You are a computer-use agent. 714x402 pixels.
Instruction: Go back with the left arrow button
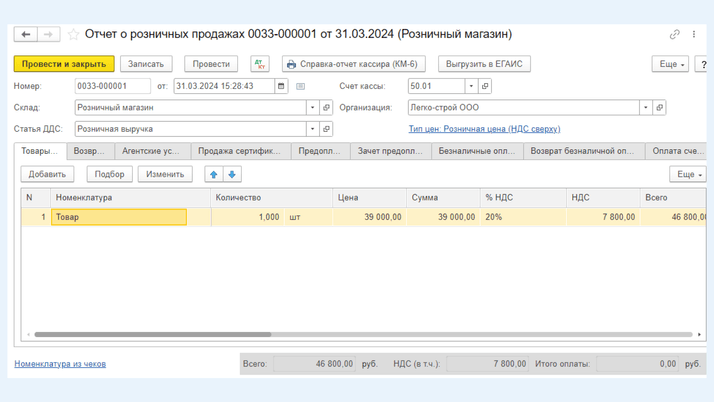(x=26, y=35)
